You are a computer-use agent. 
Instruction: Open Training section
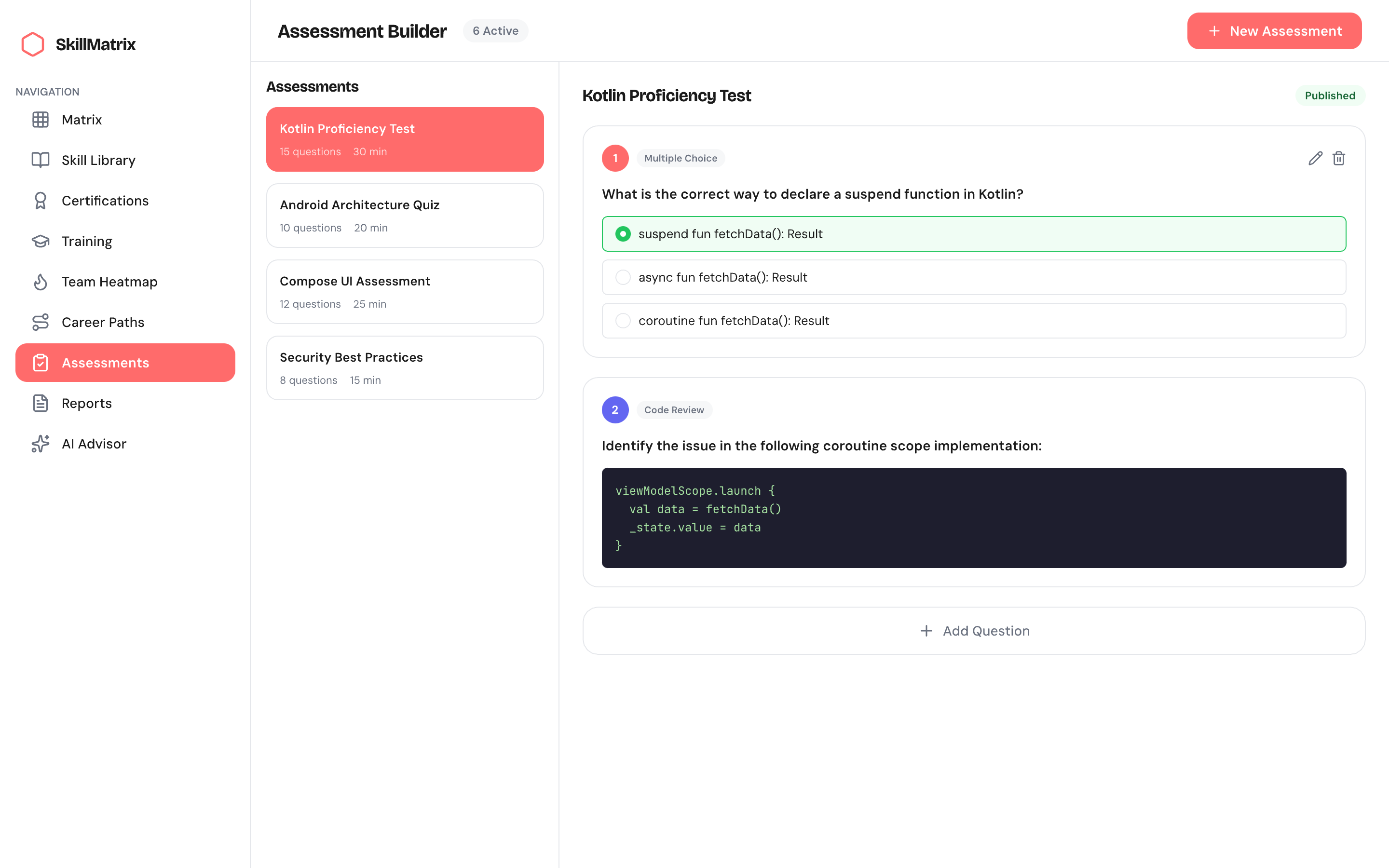pyautogui.click(x=125, y=241)
